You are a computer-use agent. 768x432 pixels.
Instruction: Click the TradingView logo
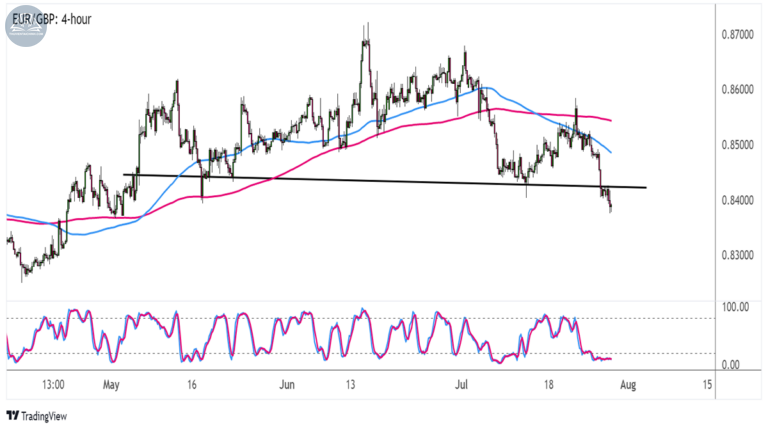click(x=37, y=416)
